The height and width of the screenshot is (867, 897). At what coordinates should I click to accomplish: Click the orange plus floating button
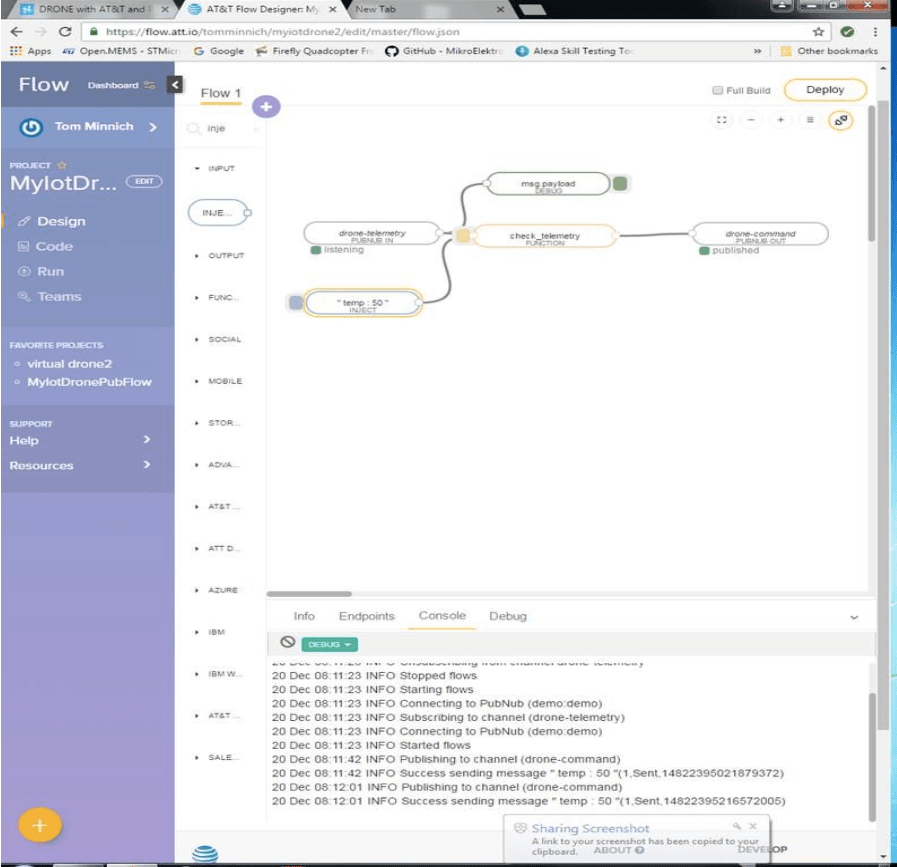click(39, 825)
